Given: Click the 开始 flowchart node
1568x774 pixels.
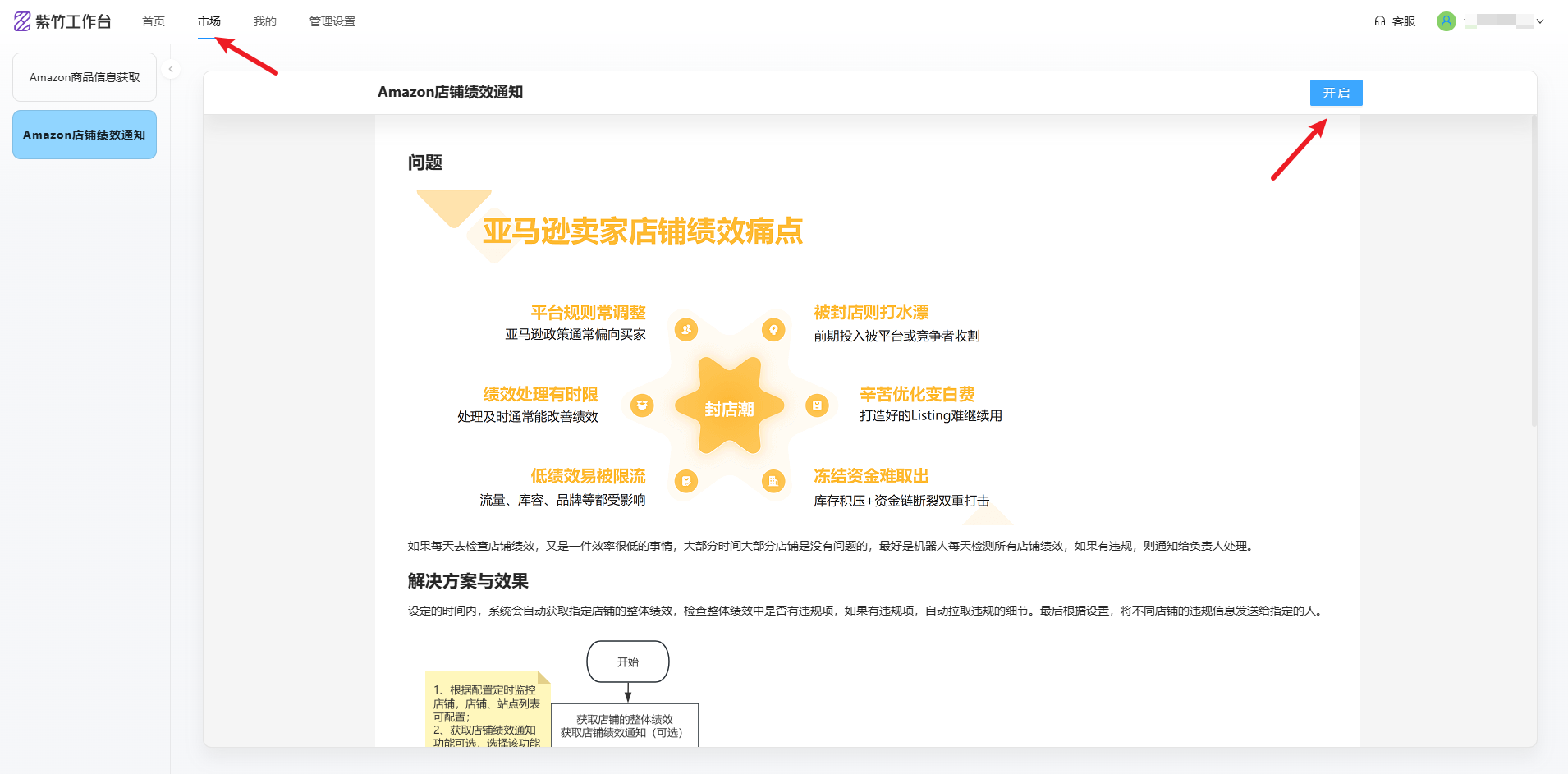Looking at the screenshot, I should click(628, 662).
